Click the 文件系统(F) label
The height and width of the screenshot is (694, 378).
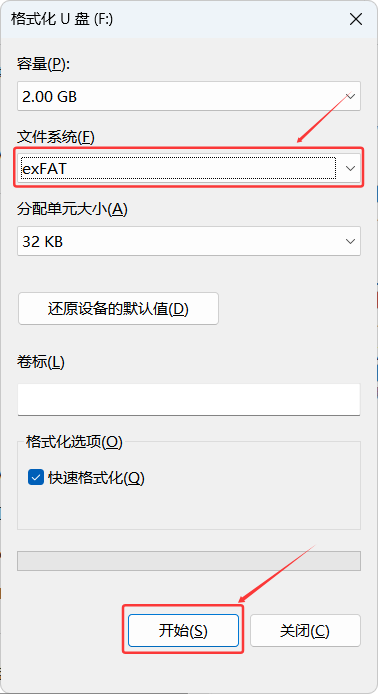56,138
